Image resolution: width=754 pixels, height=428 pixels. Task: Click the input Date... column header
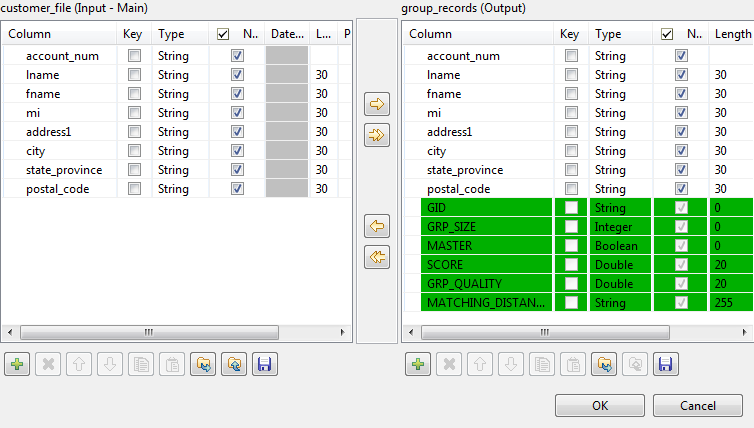287,34
